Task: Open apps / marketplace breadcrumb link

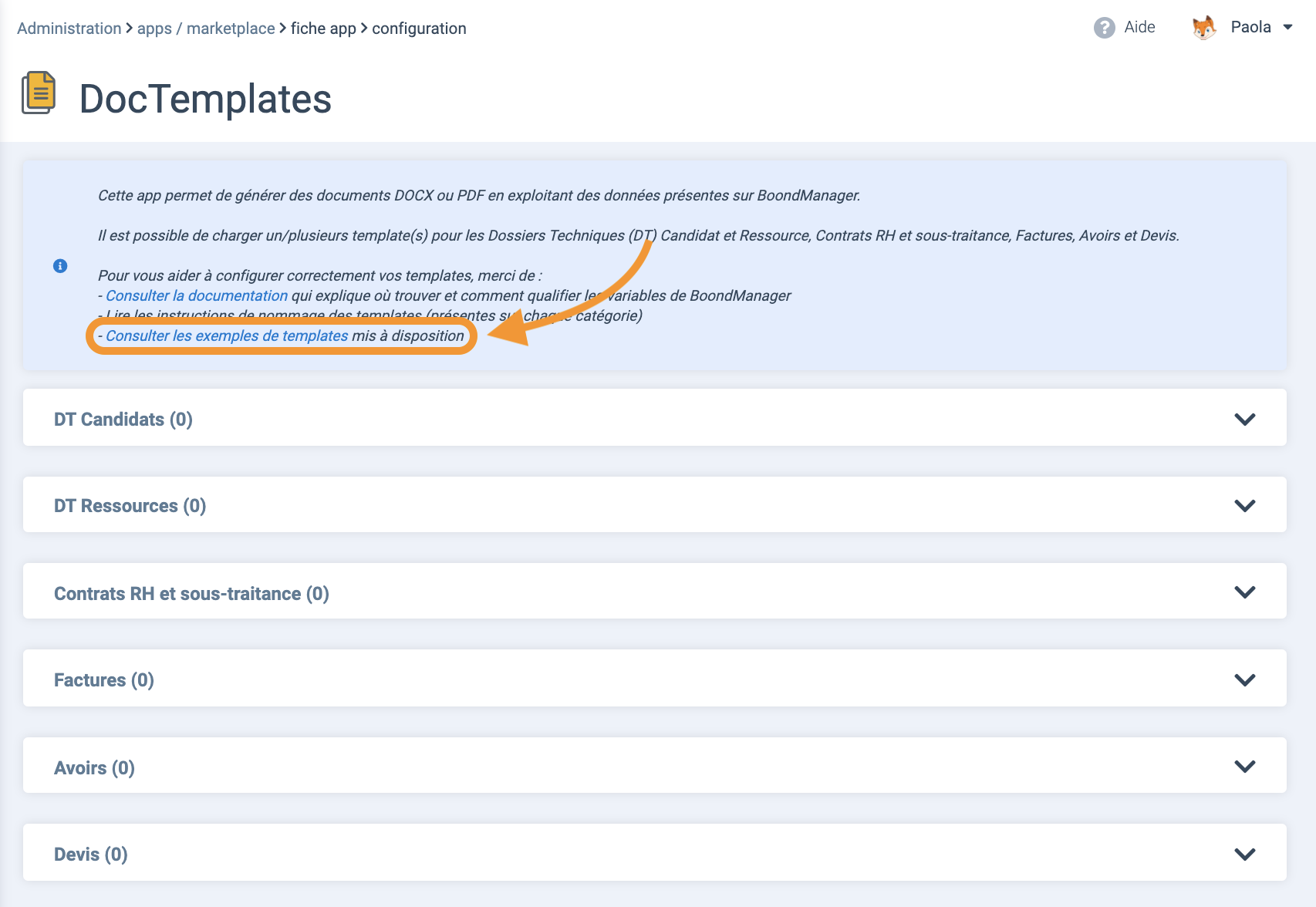Action: point(206,29)
